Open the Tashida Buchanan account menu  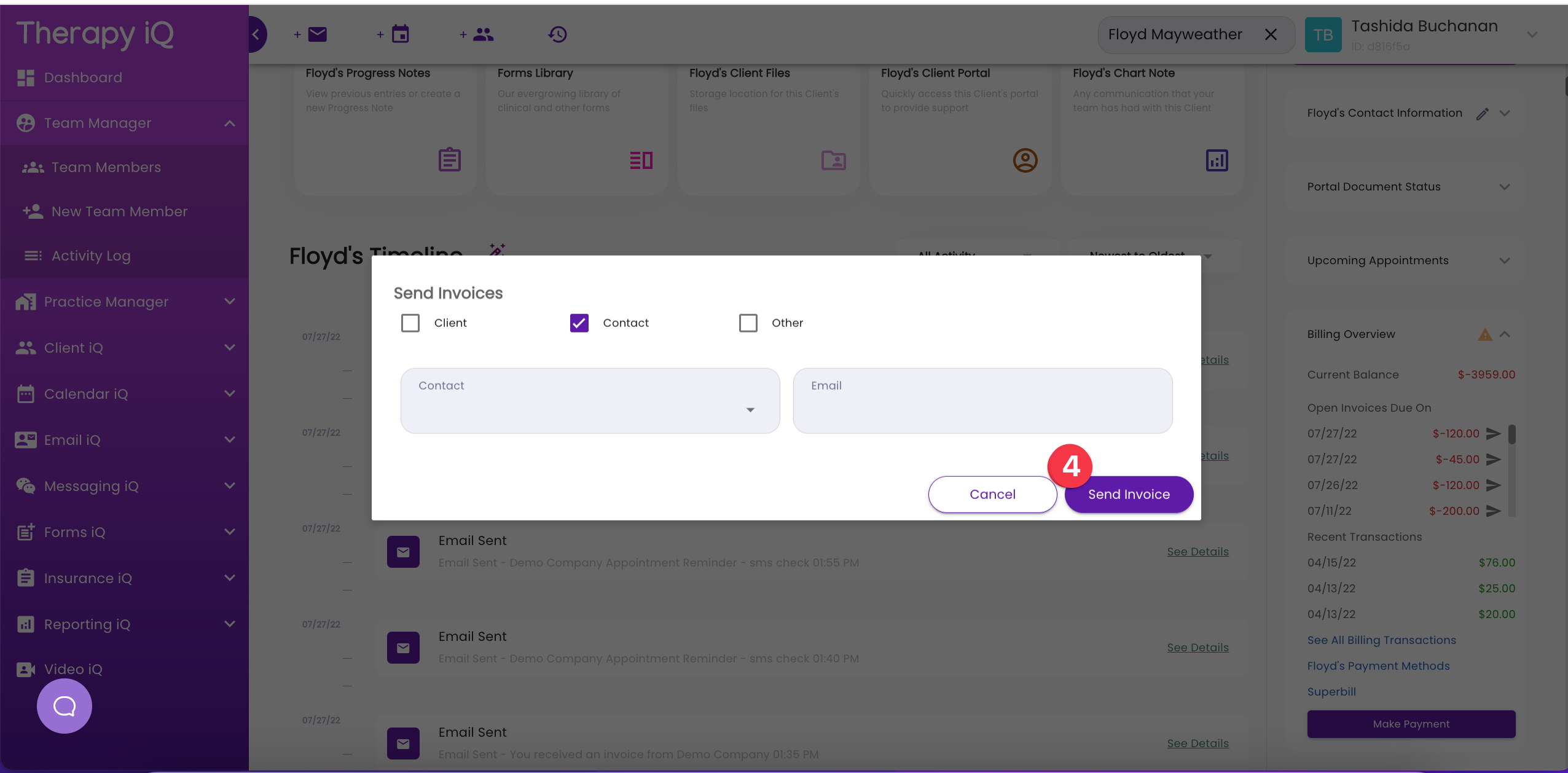pyautogui.click(x=1532, y=34)
